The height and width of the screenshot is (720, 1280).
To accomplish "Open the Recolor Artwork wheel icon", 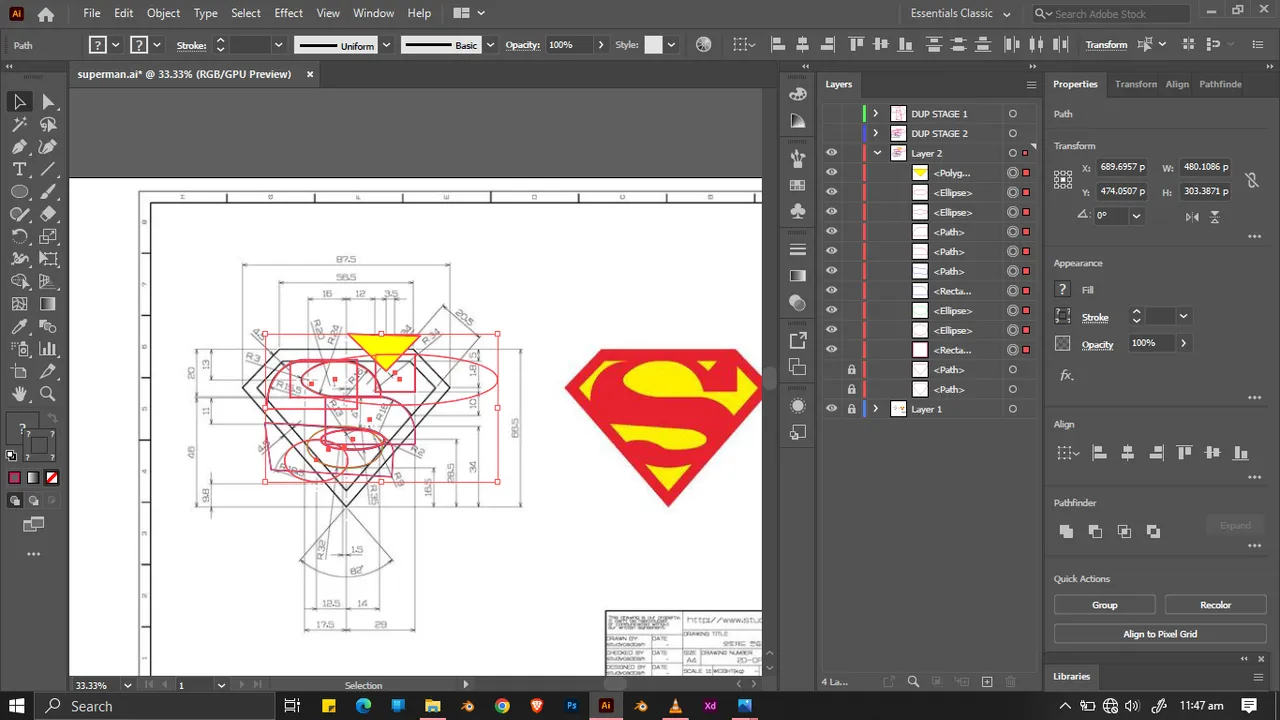I will pos(703,45).
